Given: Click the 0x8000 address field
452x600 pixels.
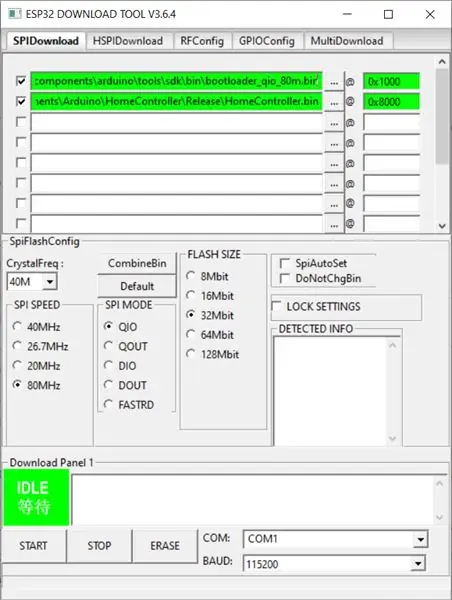Looking at the screenshot, I should (x=391, y=102).
